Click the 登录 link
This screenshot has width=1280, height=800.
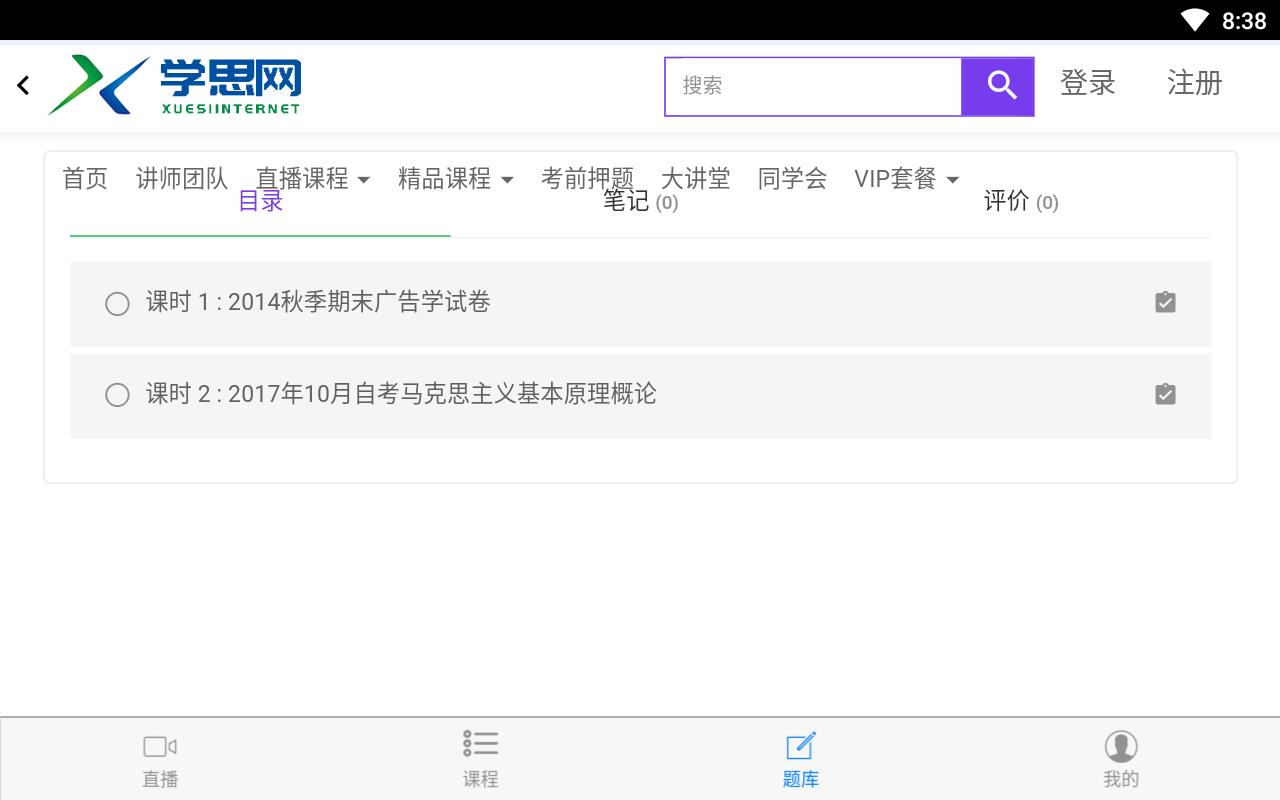pos(1088,83)
